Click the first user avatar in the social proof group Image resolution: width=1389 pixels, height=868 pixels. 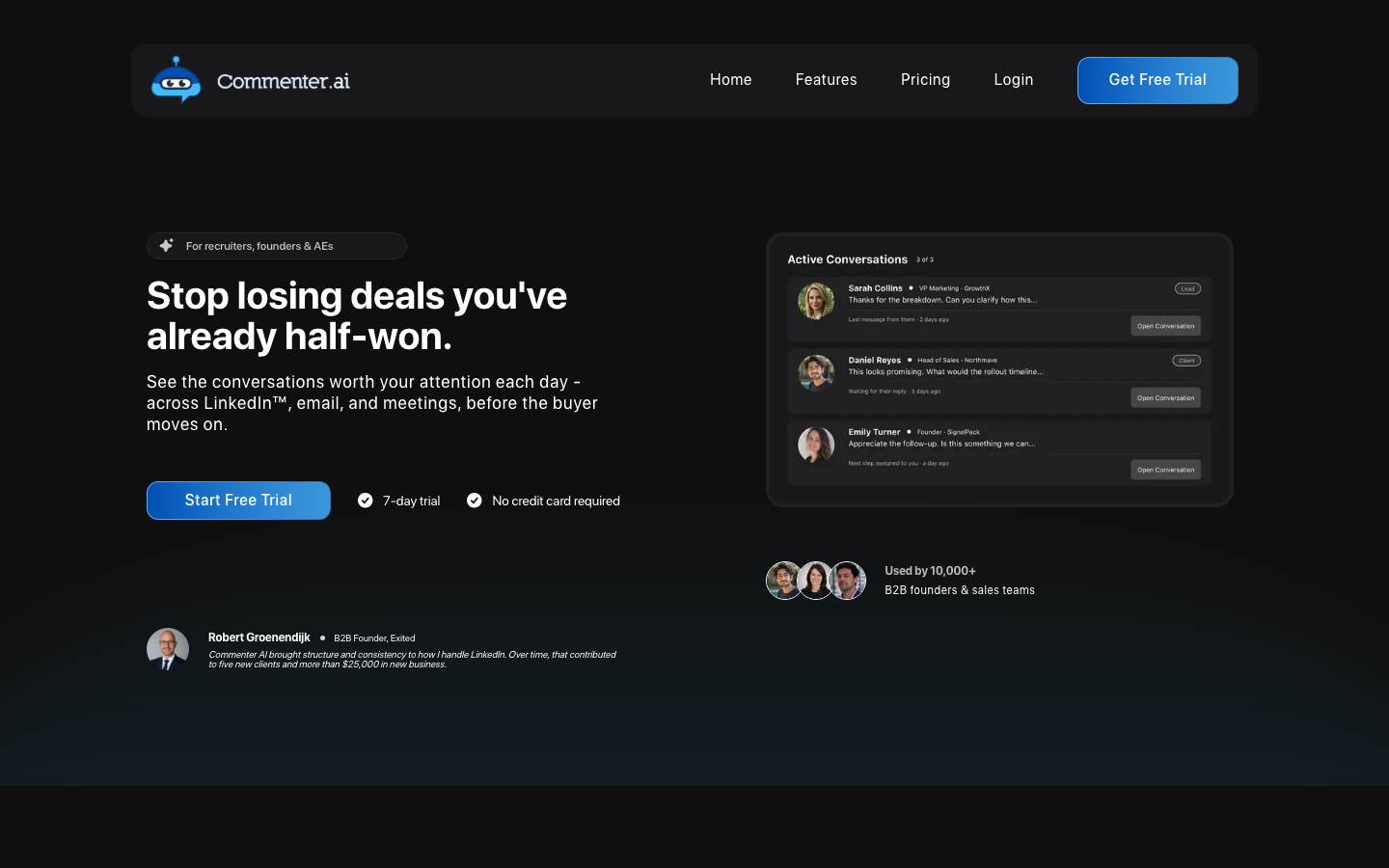click(x=784, y=581)
